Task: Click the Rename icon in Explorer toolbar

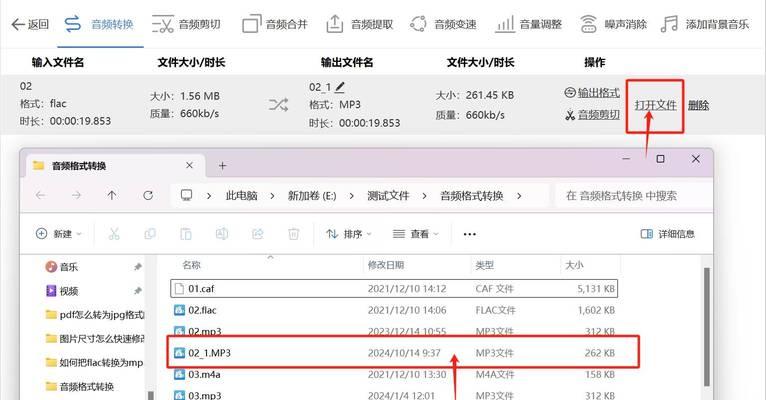Action: (x=222, y=234)
